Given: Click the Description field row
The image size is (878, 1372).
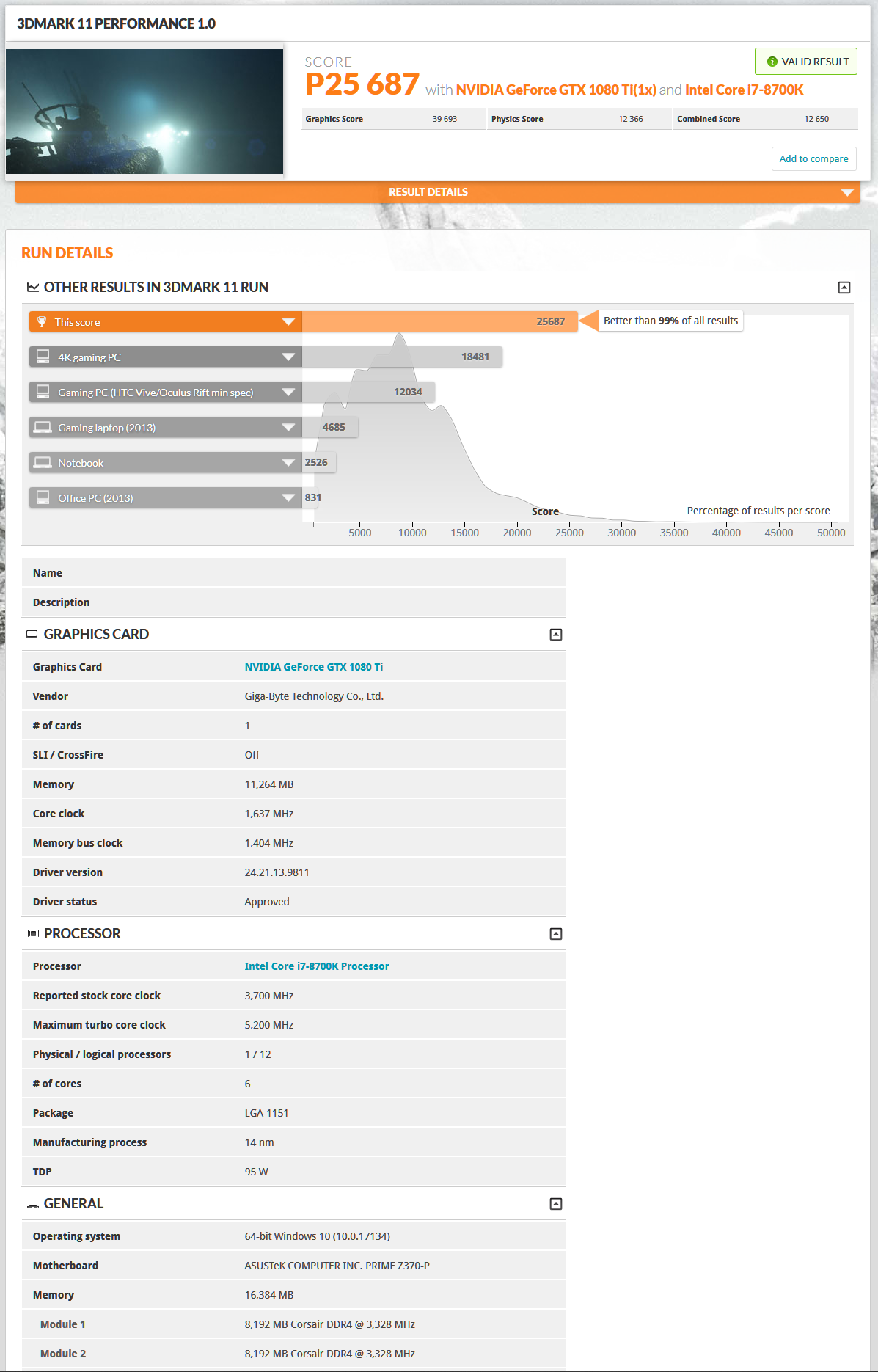Looking at the screenshot, I should [293, 602].
